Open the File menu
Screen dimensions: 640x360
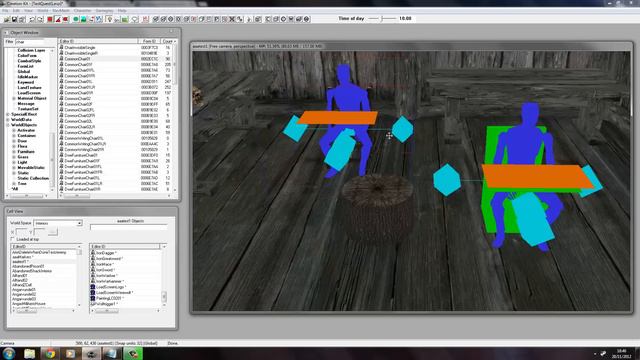click(5, 11)
